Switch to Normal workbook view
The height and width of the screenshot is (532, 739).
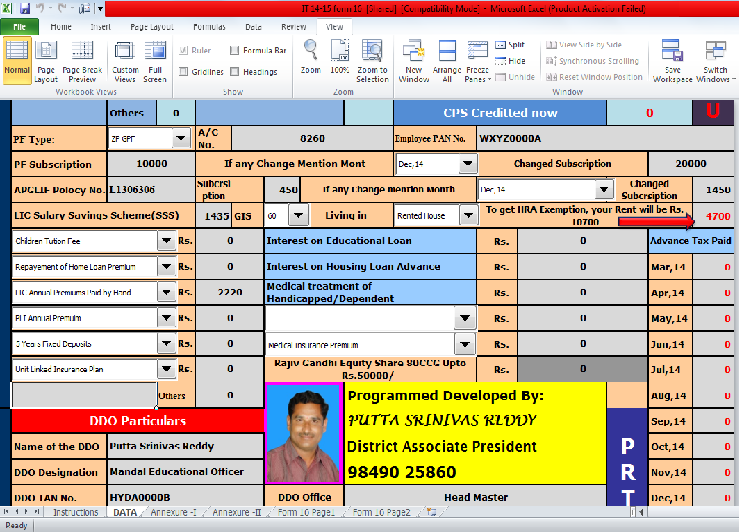click(17, 60)
